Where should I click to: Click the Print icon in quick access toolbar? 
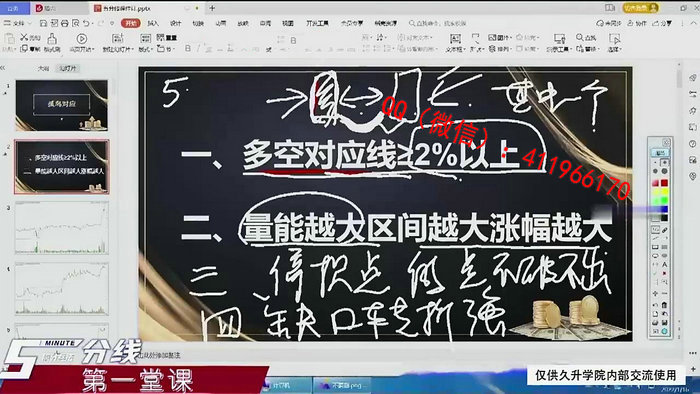pos(65,23)
